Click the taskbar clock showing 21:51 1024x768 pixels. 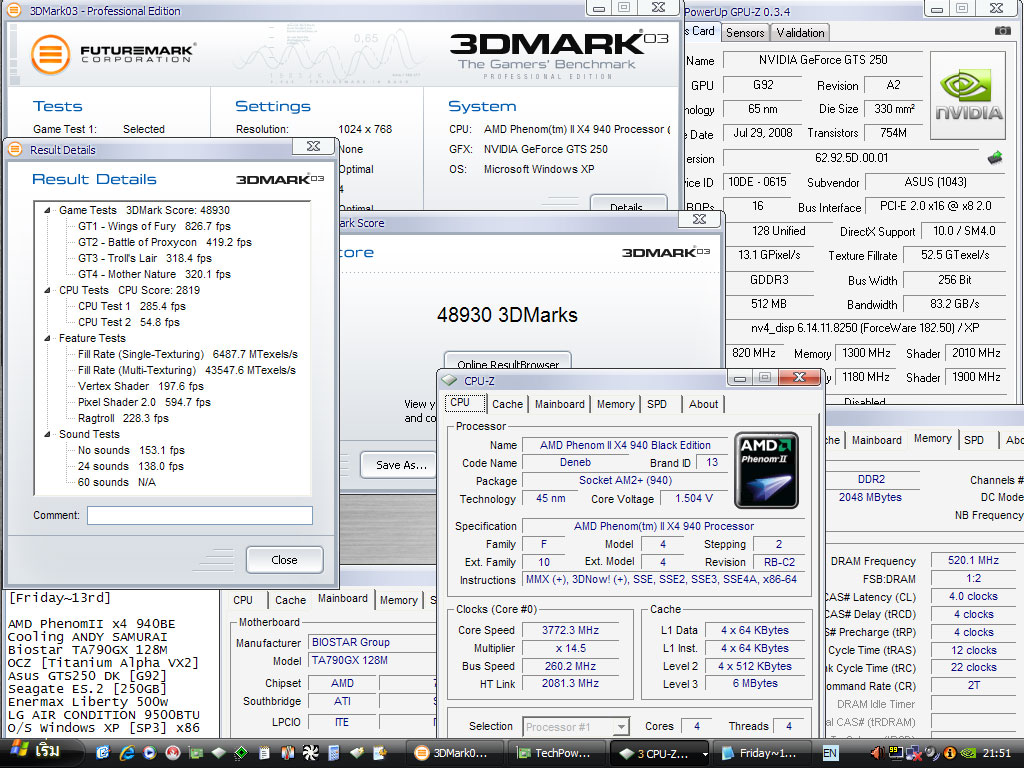click(x=997, y=753)
